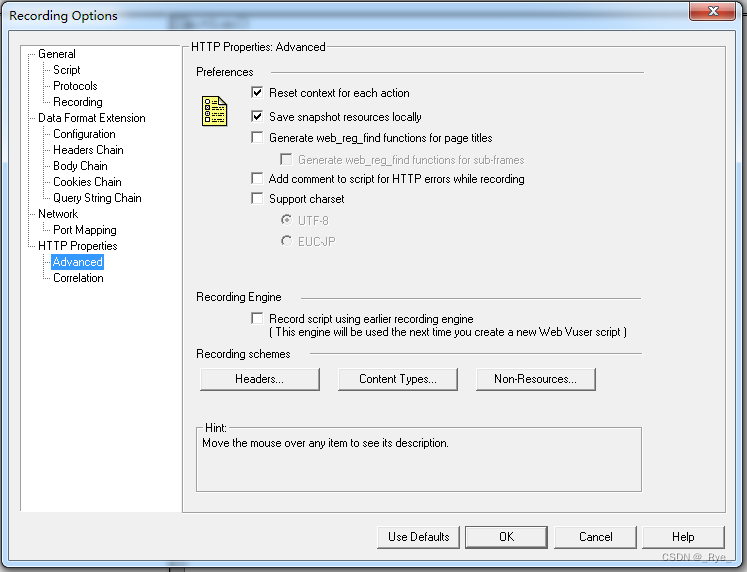This screenshot has height=572, width=747.
Task: Open the Configuration tree item
Action: click(x=84, y=134)
